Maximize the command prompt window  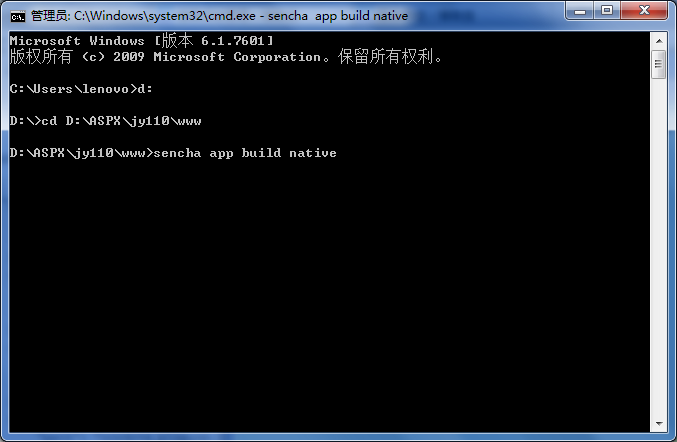607,11
